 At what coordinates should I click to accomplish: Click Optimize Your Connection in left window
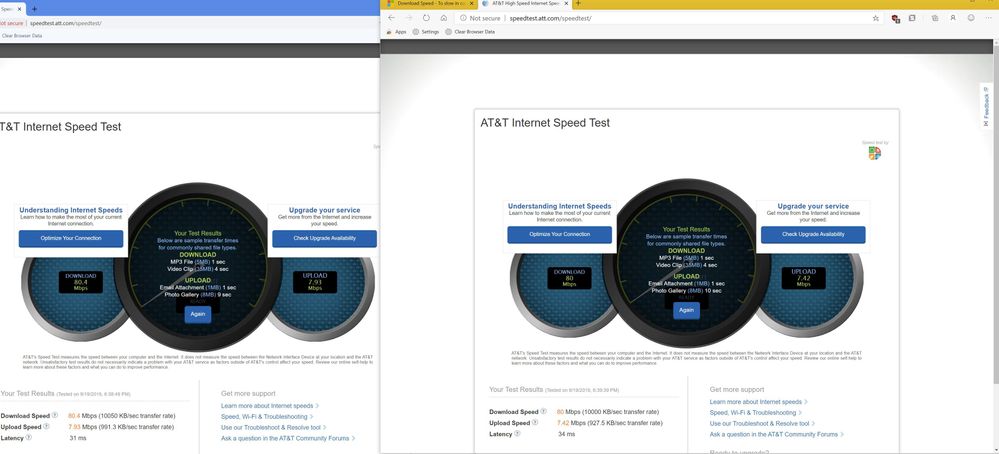click(71, 239)
